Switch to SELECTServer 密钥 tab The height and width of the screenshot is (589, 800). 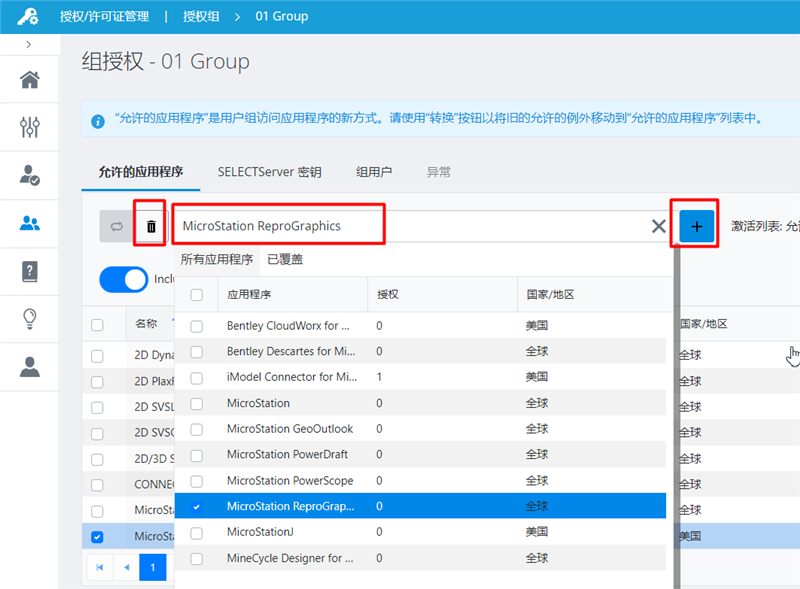[269, 172]
